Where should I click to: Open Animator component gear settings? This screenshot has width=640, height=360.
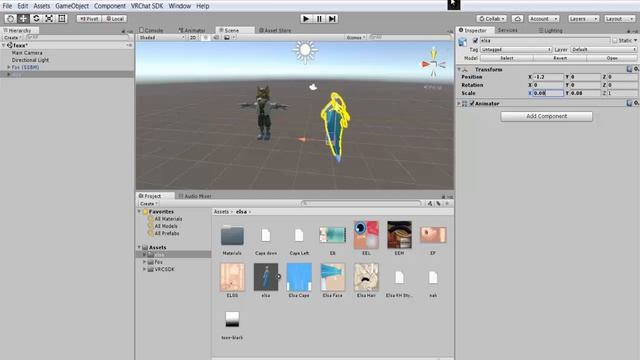[x=636, y=103]
